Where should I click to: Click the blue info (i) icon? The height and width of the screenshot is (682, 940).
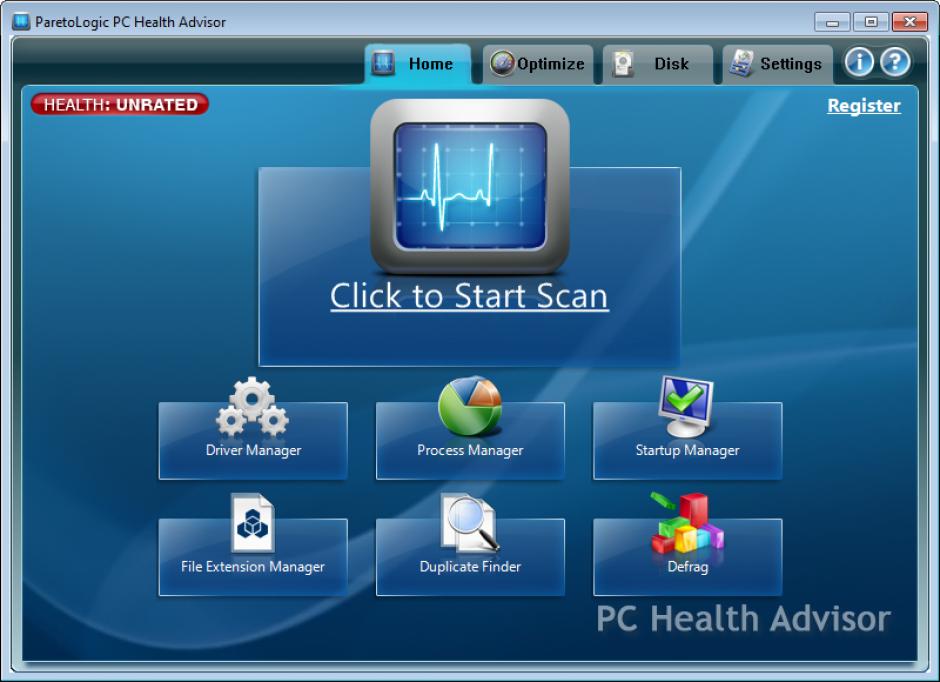tap(859, 62)
